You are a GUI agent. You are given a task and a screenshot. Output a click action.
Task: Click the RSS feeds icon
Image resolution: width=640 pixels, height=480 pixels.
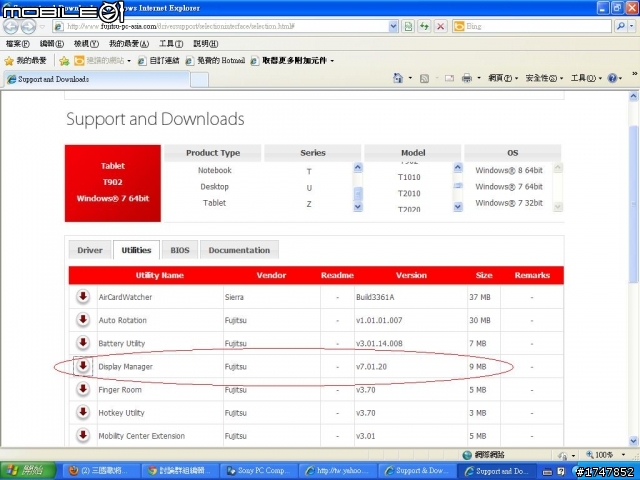tap(424, 78)
